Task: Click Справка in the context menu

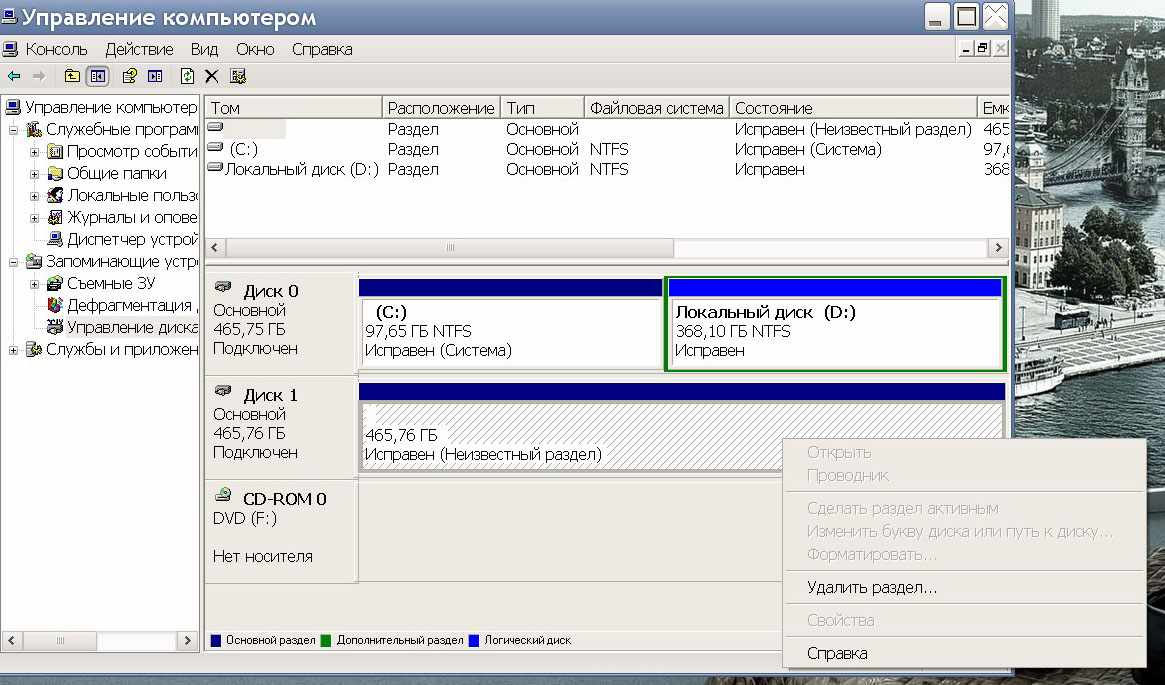Action: [837, 653]
